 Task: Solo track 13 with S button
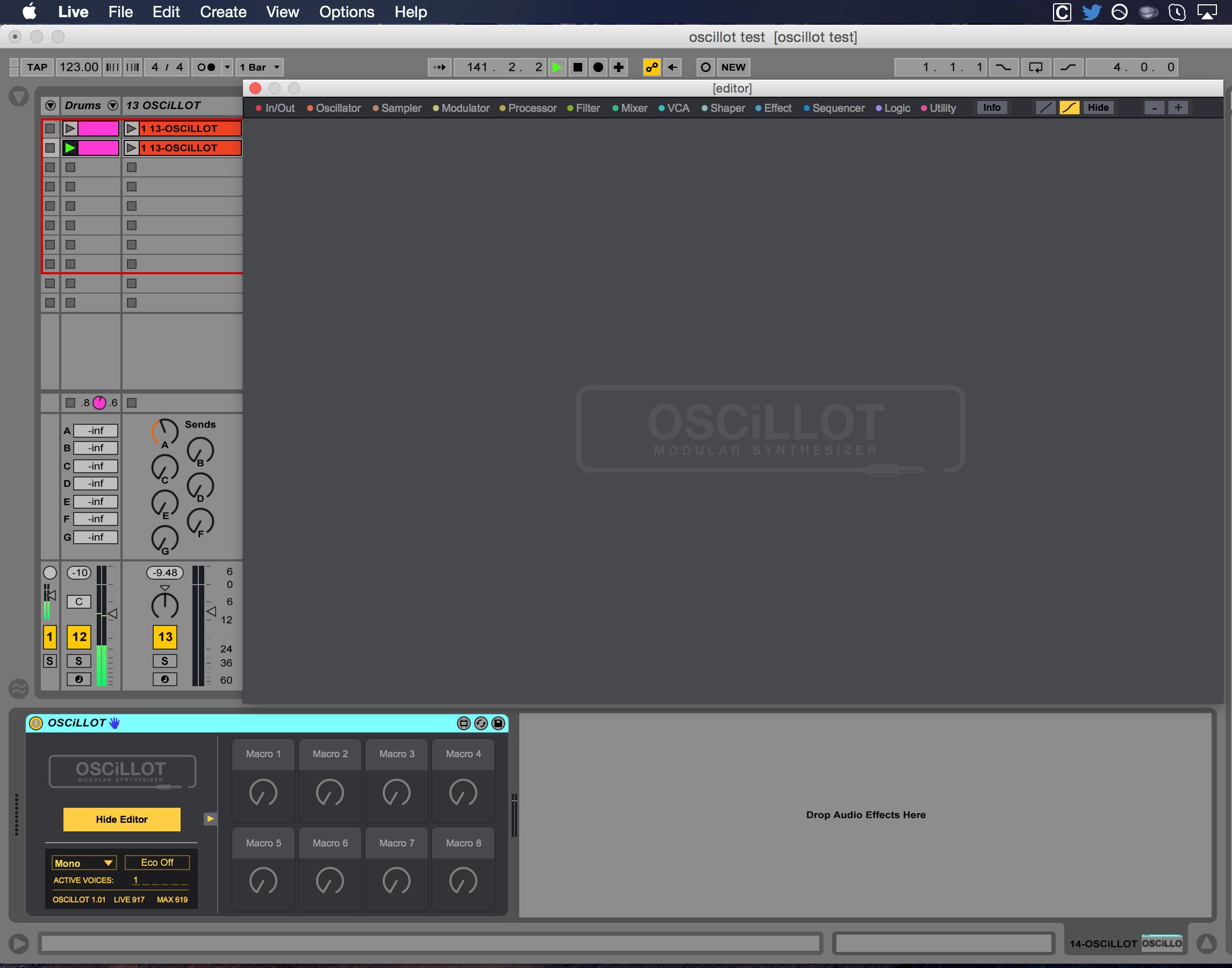[x=165, y=660]
